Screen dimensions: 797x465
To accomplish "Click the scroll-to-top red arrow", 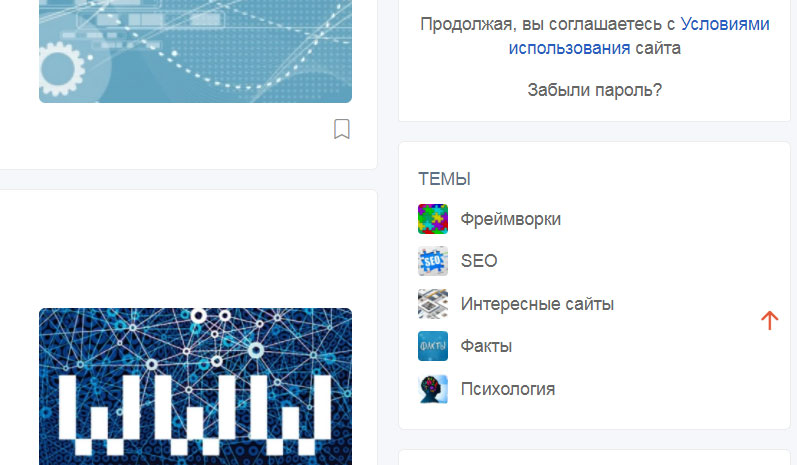I will click(x=770, y=321).
